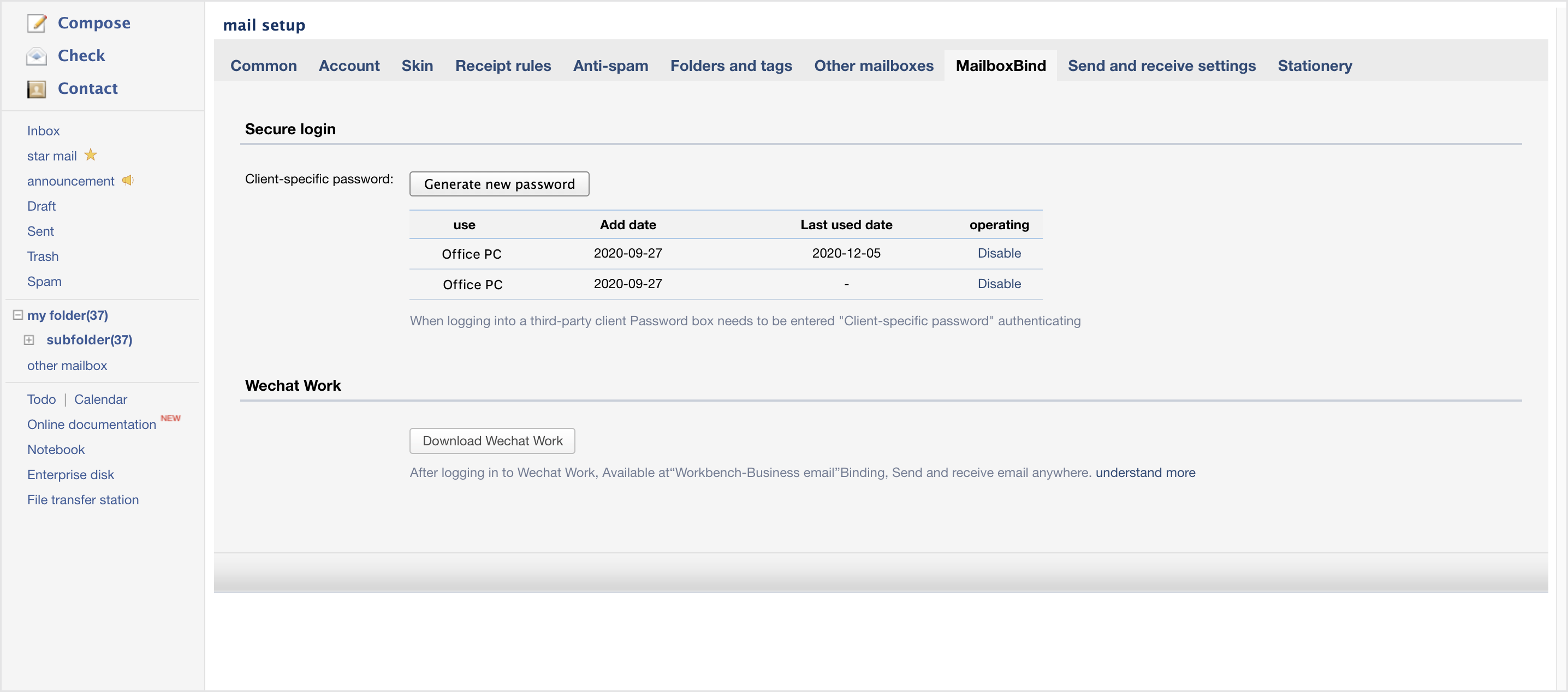Open the Send and receive settings tab
This screenshot has width=1568, height=692.
click(x=1161, y=65)
